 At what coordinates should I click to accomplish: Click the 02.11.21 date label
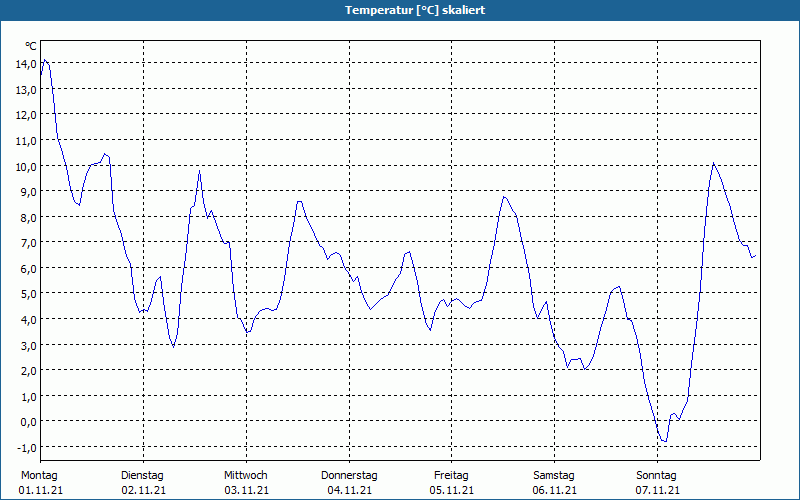(144, 490)
